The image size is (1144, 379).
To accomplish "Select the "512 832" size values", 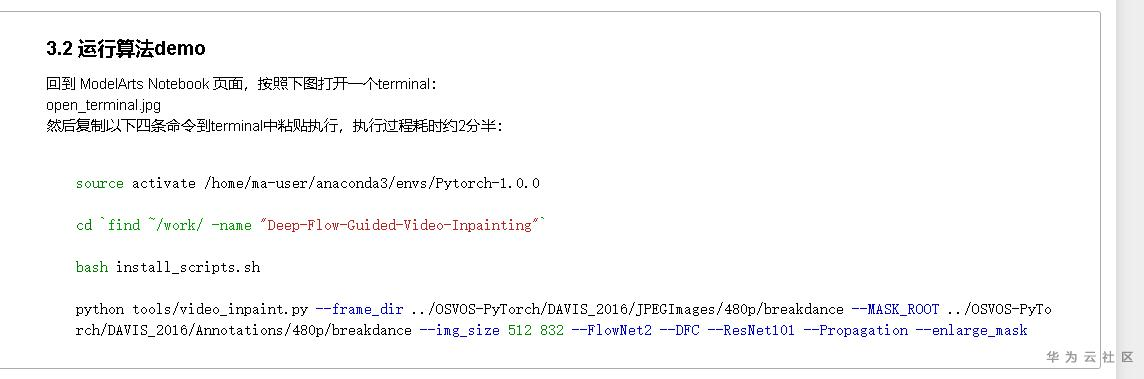I will click(x=536, y=330).
